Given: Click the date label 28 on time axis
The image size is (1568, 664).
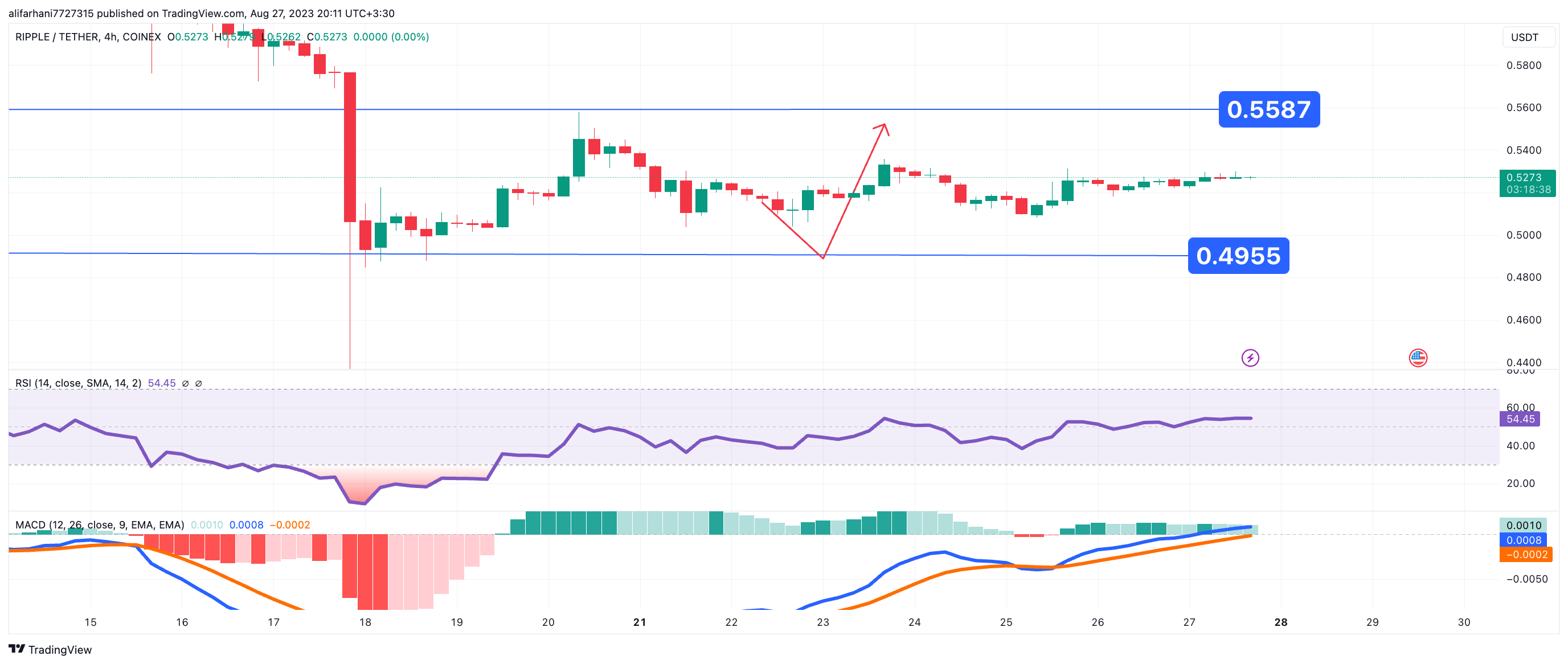Looking at the screenshot, I should click(1281, 622).
